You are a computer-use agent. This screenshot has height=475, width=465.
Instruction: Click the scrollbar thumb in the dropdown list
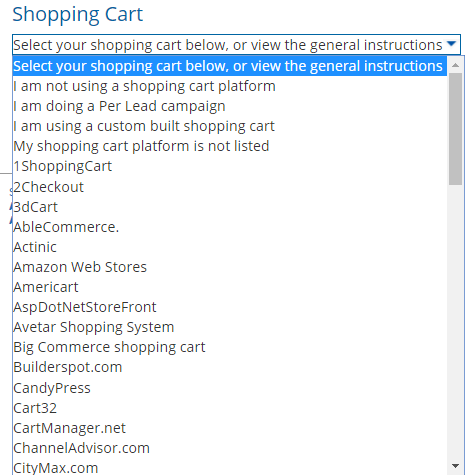(455, 128)
